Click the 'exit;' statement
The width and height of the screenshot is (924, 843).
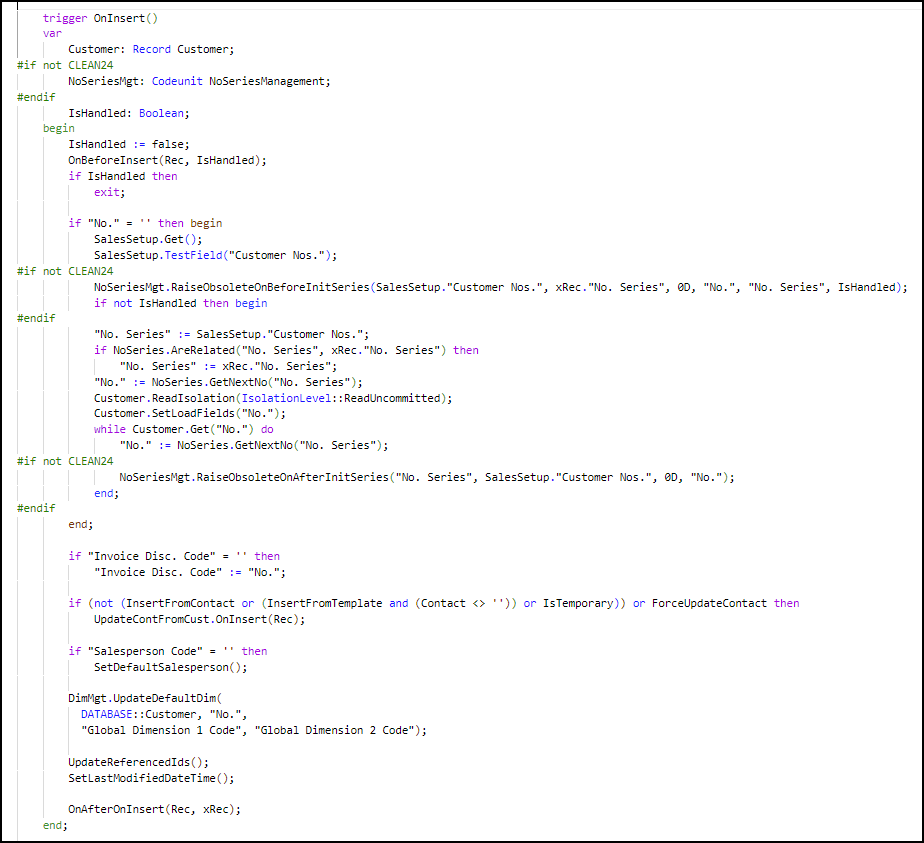click(110, 192)
